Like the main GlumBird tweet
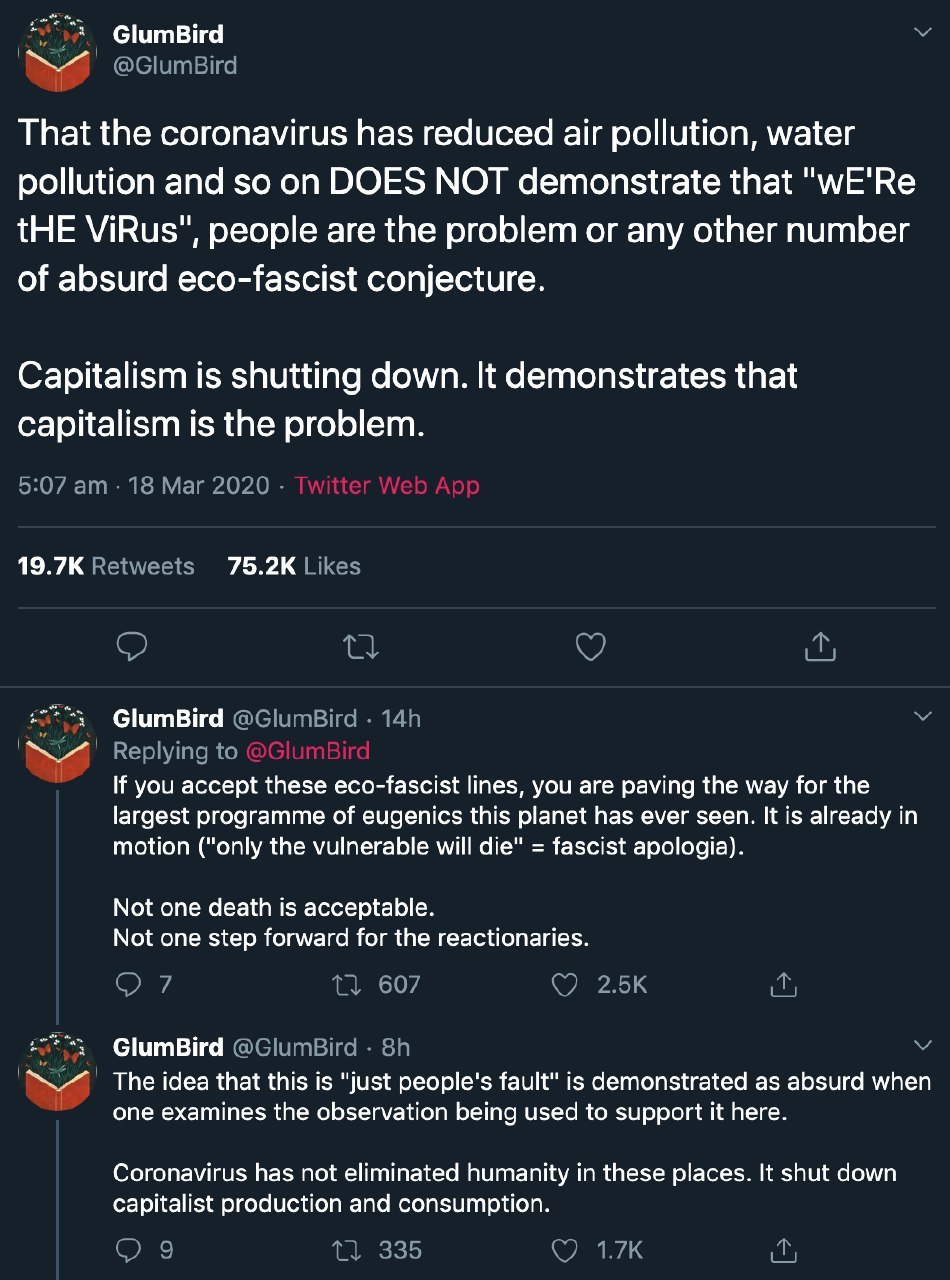This screenshot has height=1280, width=950. (x=591, y=647)
